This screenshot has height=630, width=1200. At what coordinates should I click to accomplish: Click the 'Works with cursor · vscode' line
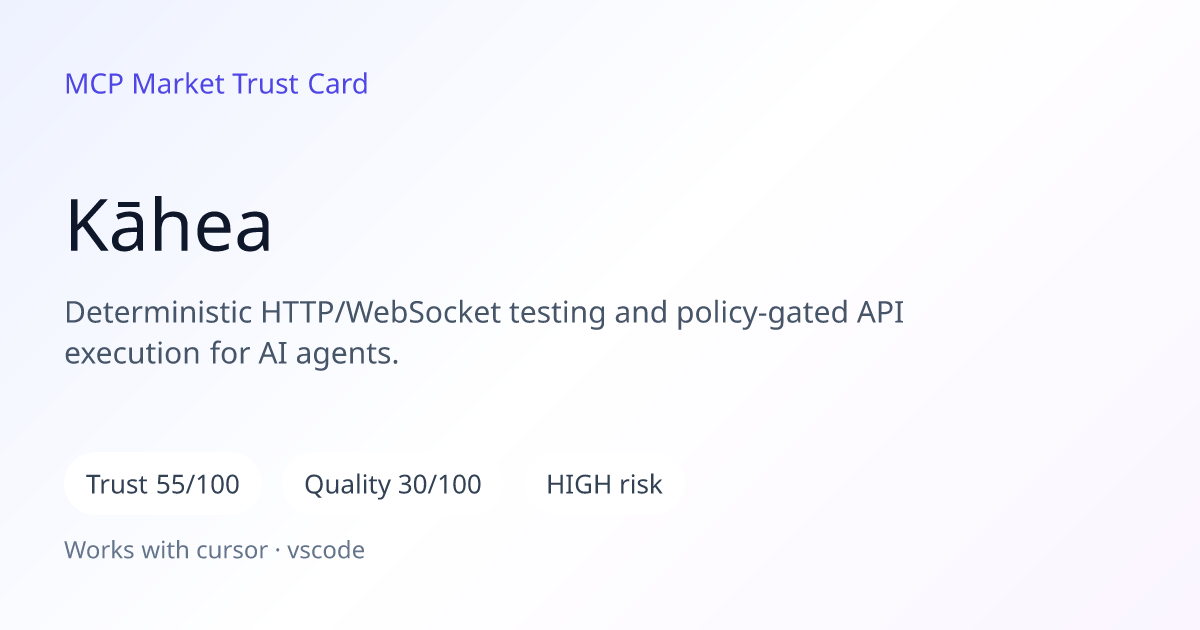coord(215,550)
